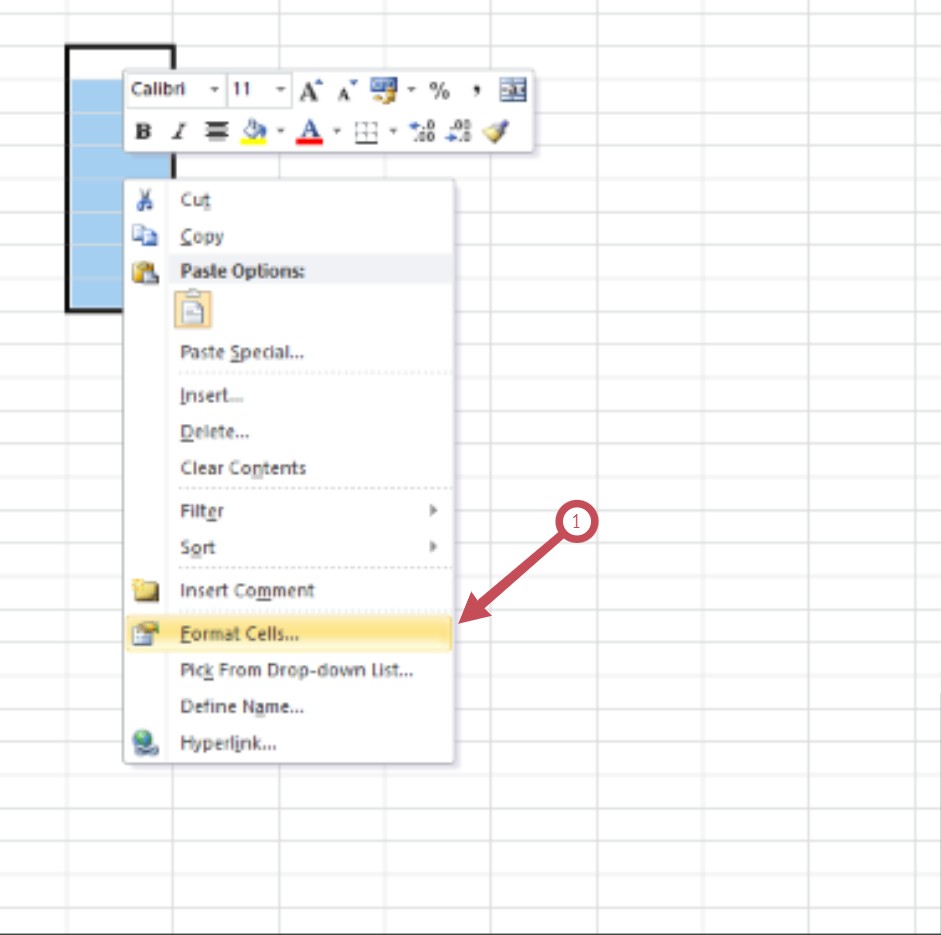Apply comma style number format

click(x=477, y=91)
